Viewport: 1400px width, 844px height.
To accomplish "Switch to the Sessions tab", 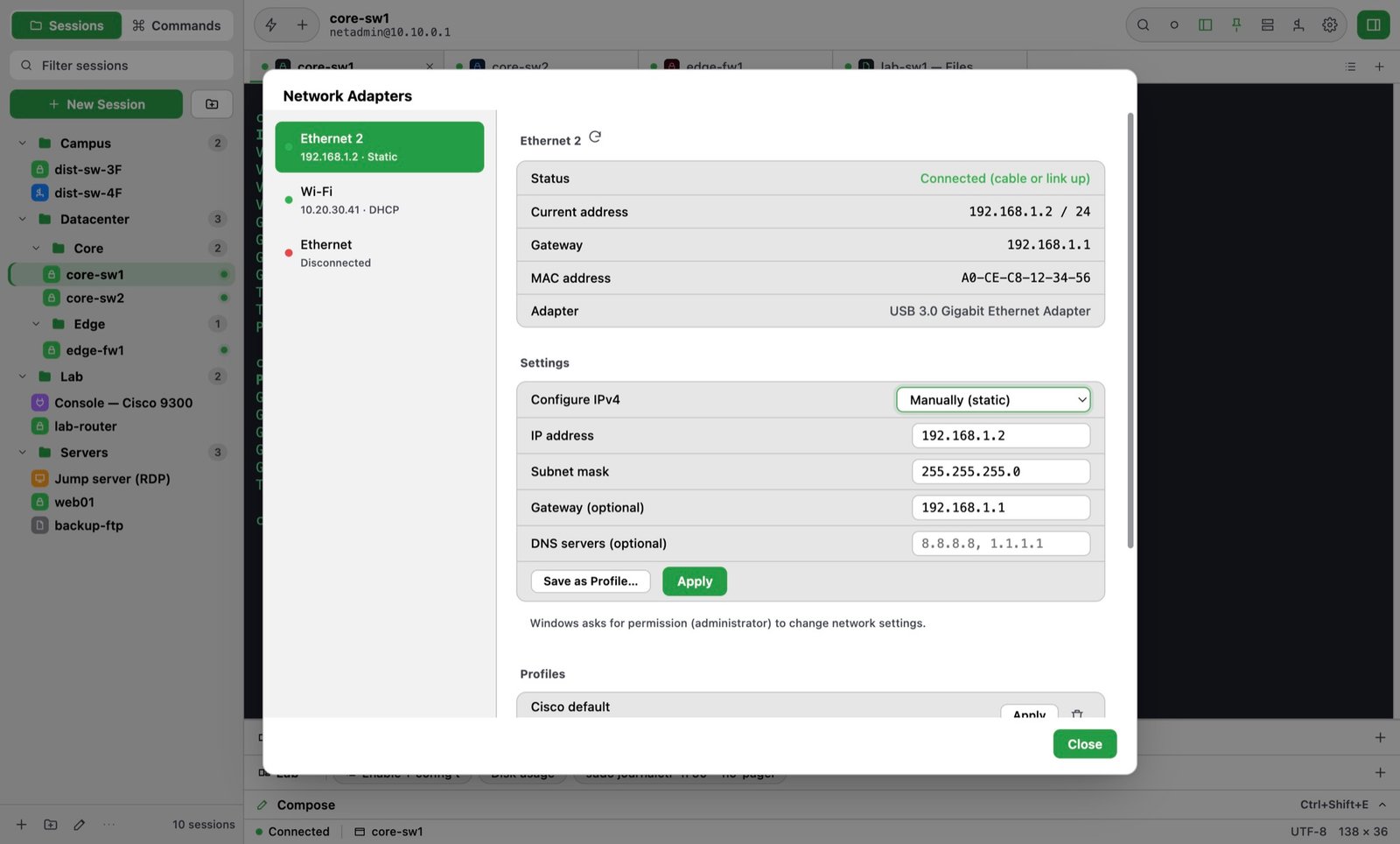I will coord(67,25).
